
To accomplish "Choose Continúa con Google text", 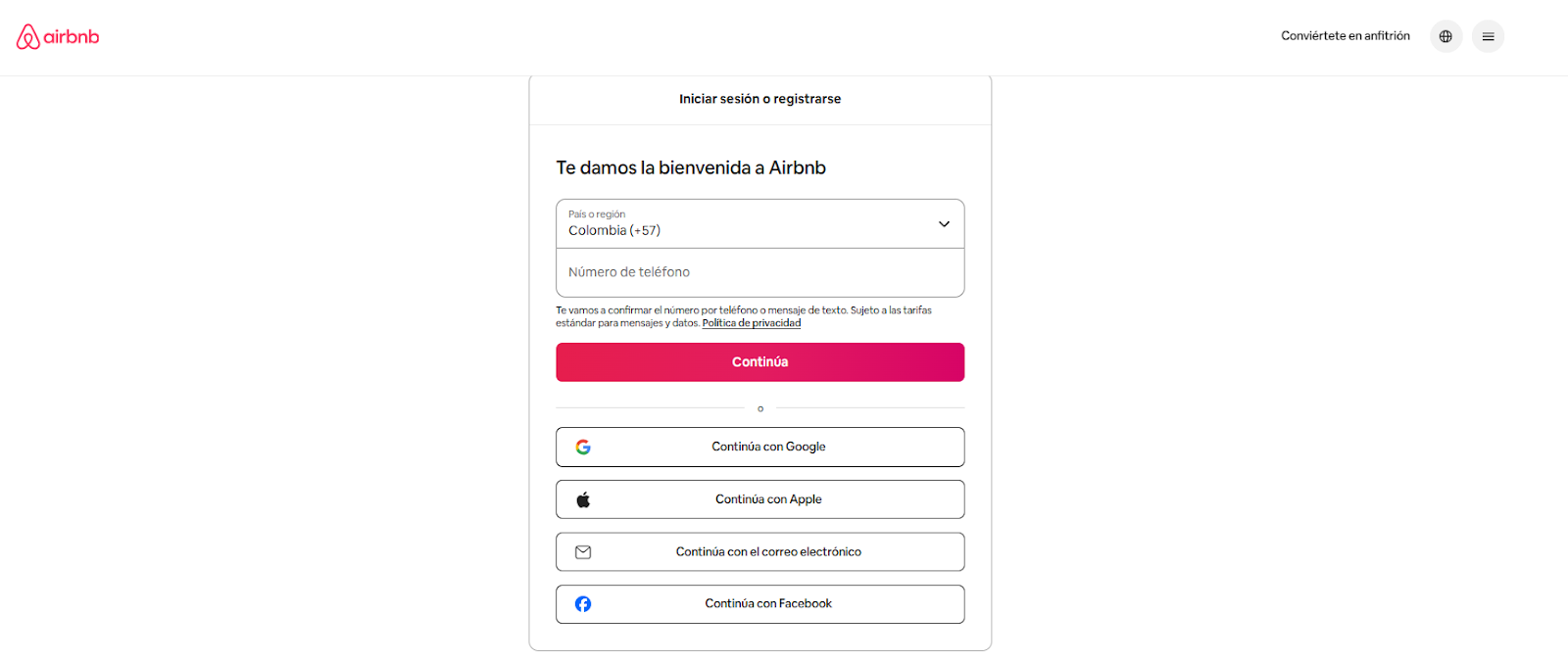I will pyautogui.click(x=768, y=447).
